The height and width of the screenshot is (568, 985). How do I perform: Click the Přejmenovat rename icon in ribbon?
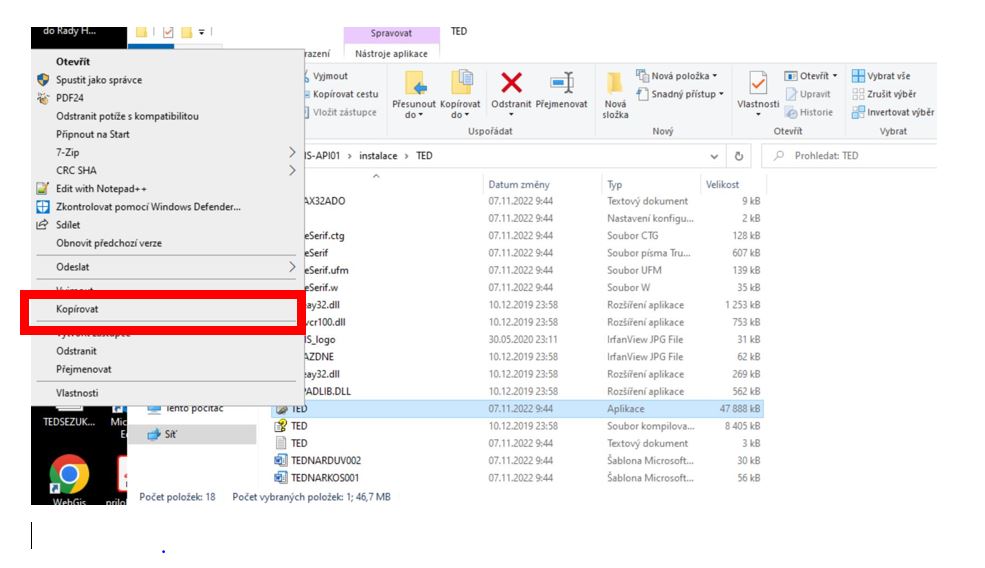point(561,82)
